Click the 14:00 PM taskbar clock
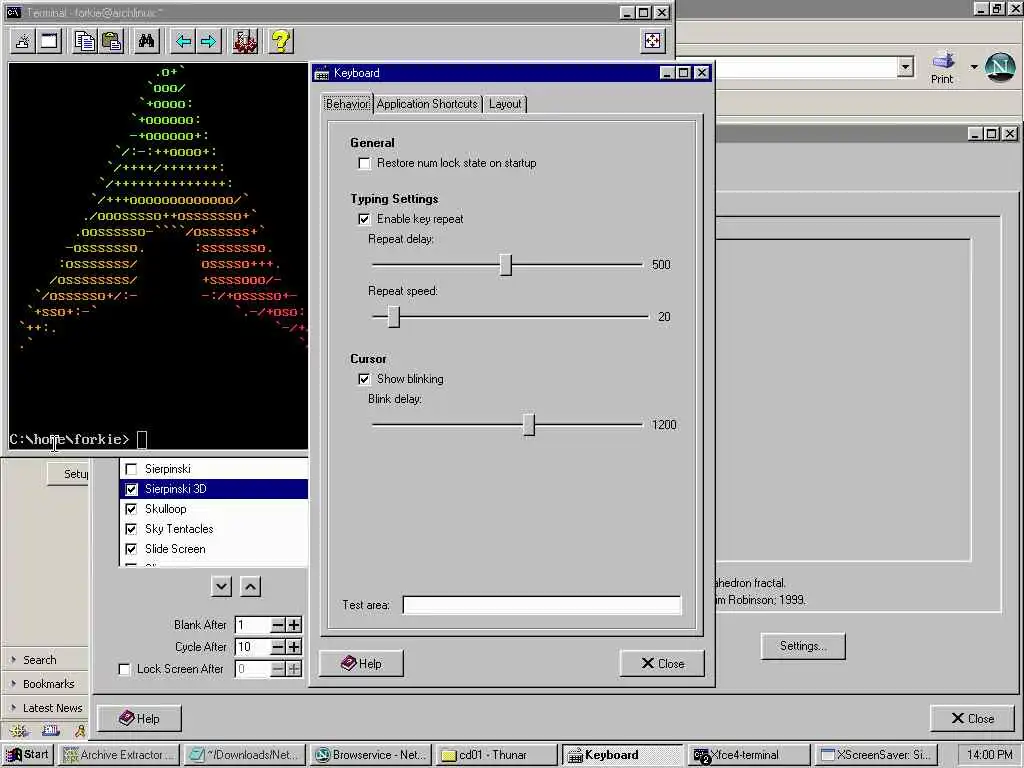 click(x=990, y=755)
